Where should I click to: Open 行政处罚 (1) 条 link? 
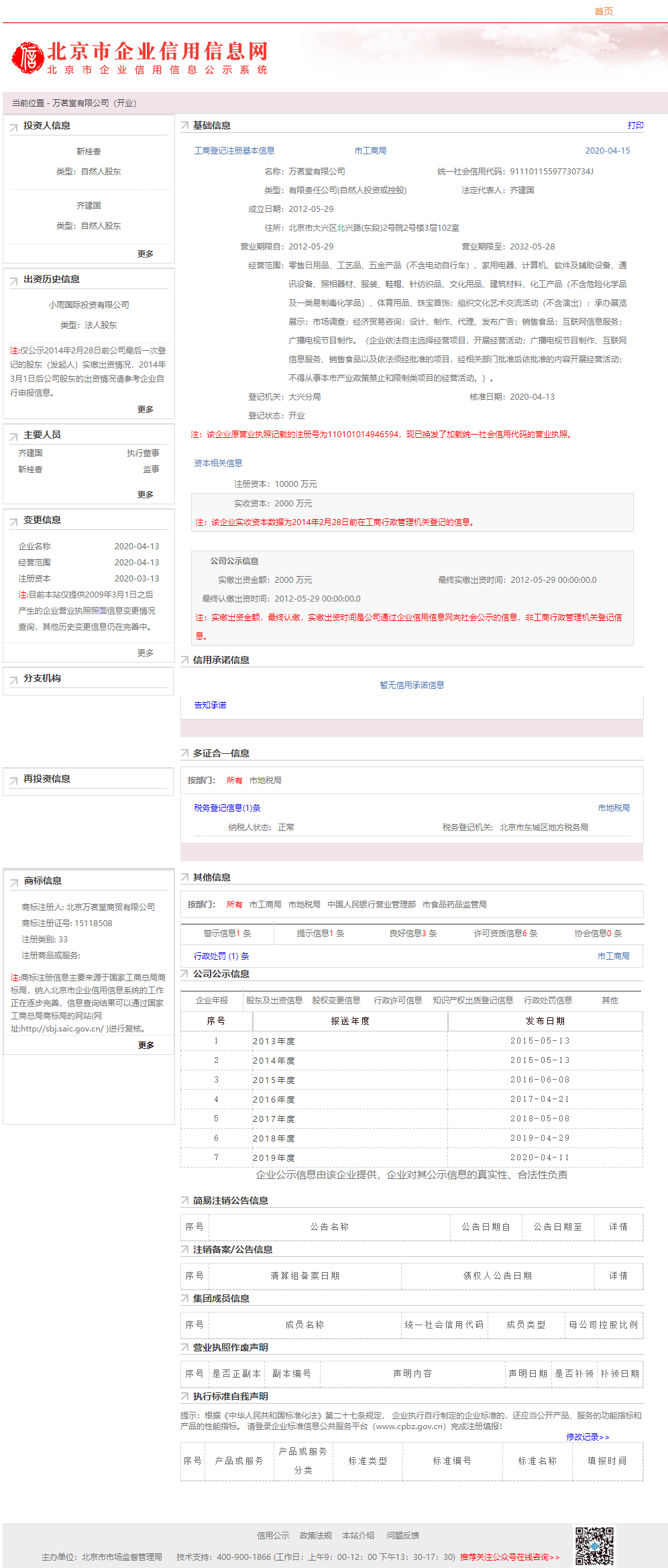click(221, 956)
